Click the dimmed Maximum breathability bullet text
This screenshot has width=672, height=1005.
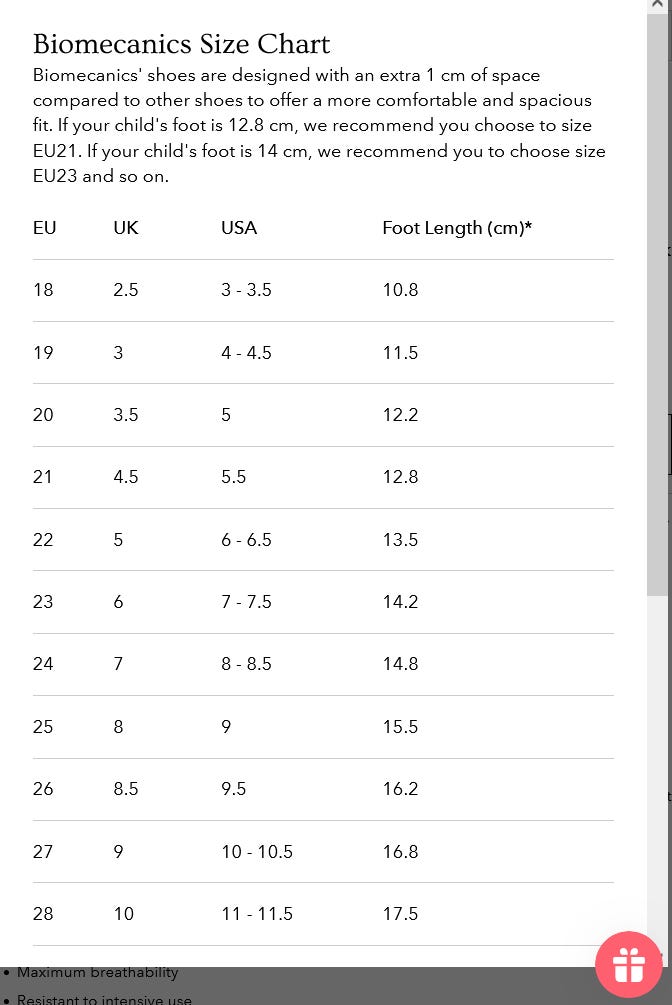tap(97, 972)
